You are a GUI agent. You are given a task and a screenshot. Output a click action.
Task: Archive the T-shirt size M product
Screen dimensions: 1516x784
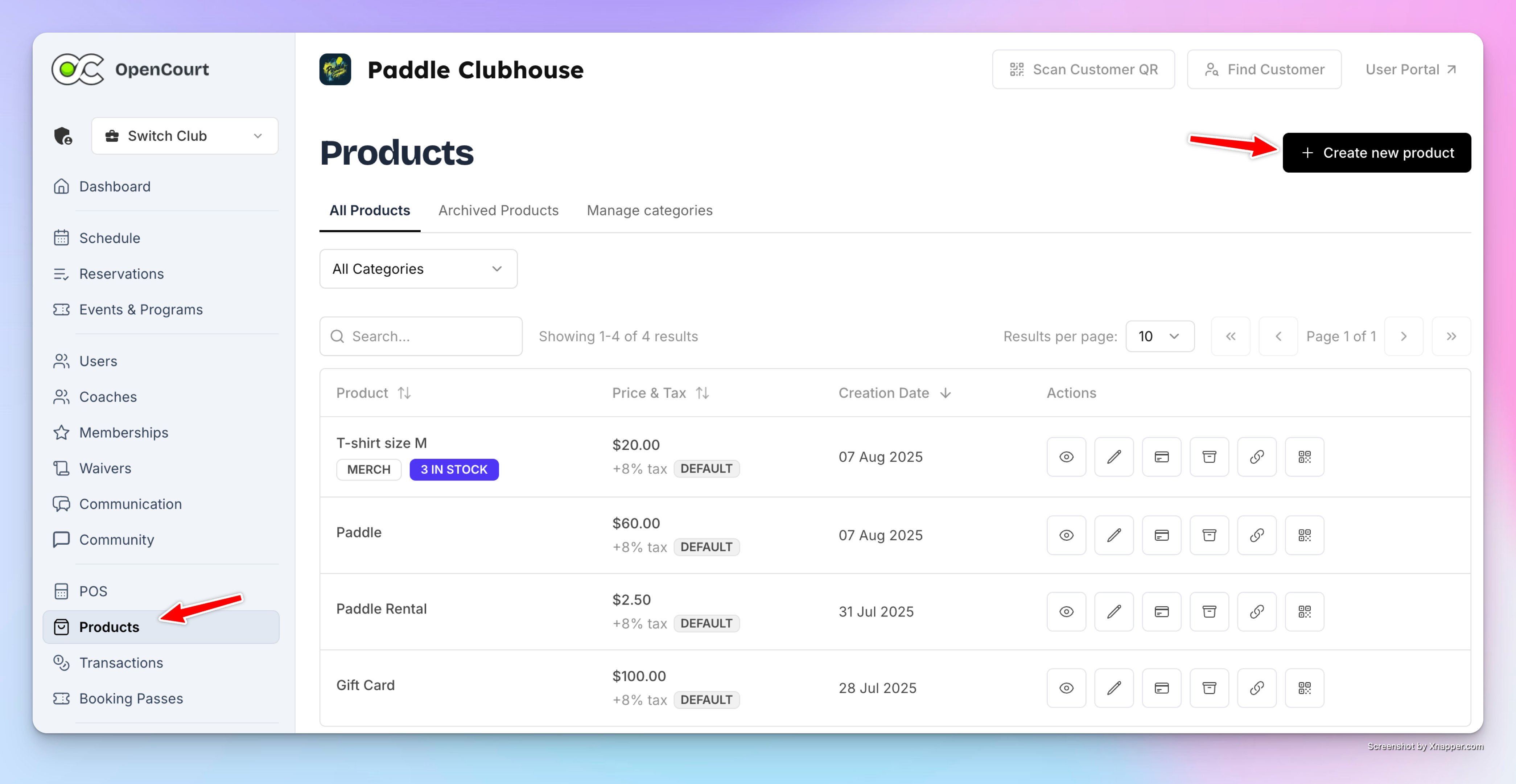tap(1209, 457)
